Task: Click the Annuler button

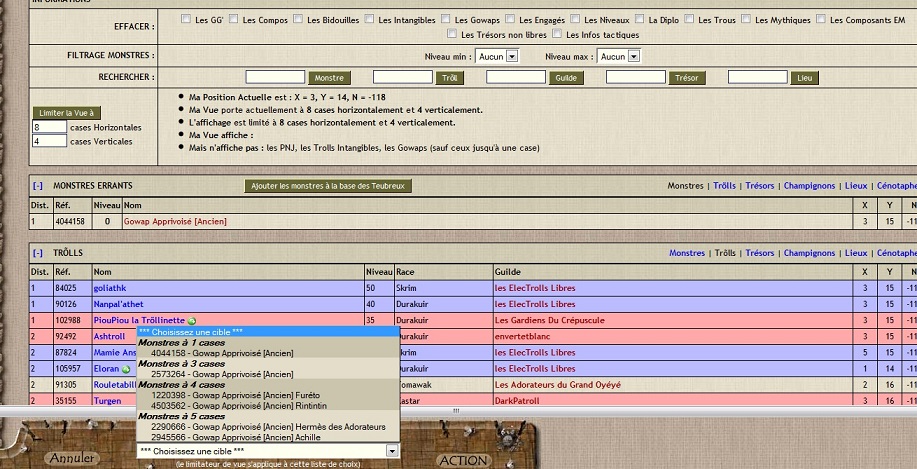Action: (70, 458)
